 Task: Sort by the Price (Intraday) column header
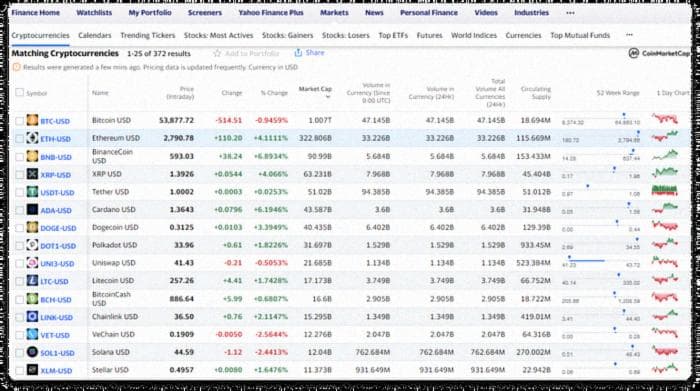coord(180,93)
